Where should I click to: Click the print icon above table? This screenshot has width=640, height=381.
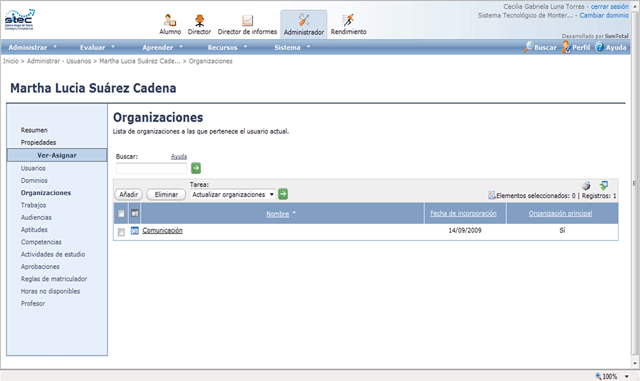[x=586, y=185]
